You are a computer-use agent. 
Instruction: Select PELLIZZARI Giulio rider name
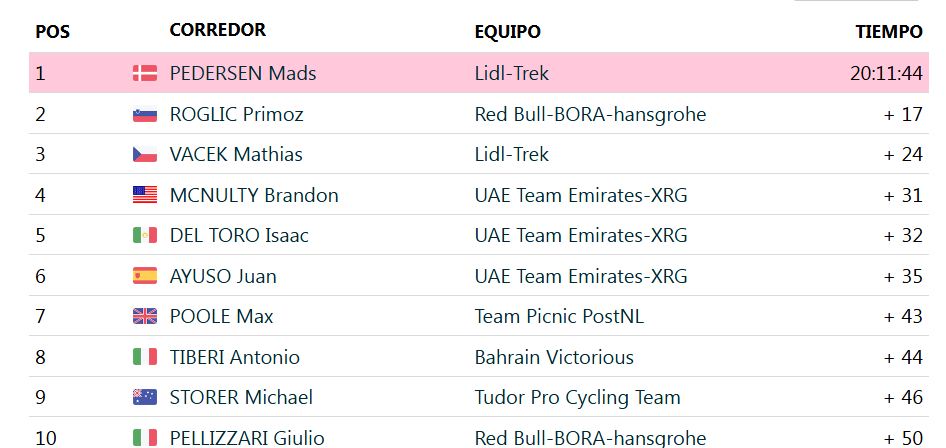tap(247, 438)
